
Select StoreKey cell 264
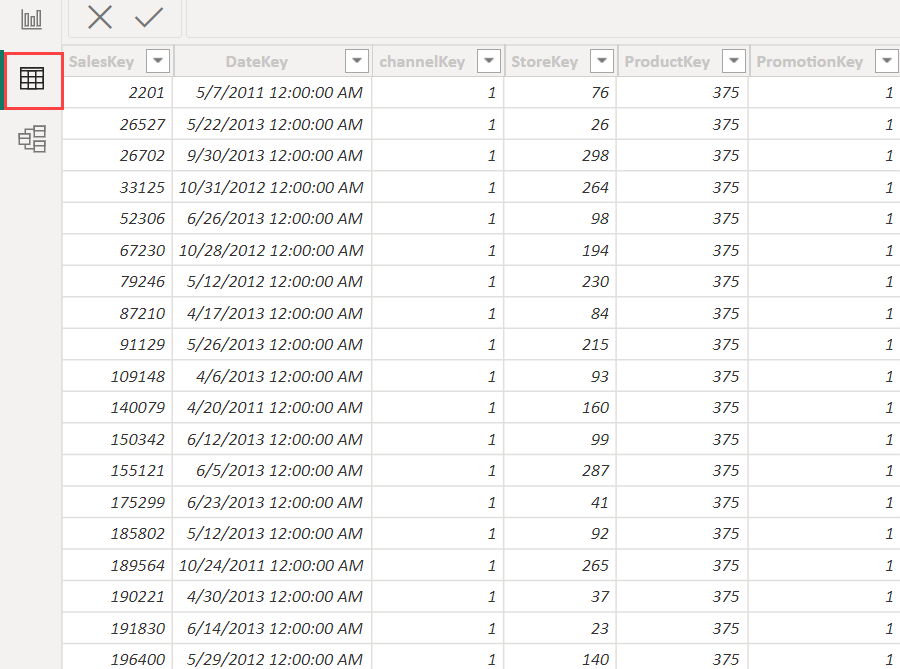point(560,187)
